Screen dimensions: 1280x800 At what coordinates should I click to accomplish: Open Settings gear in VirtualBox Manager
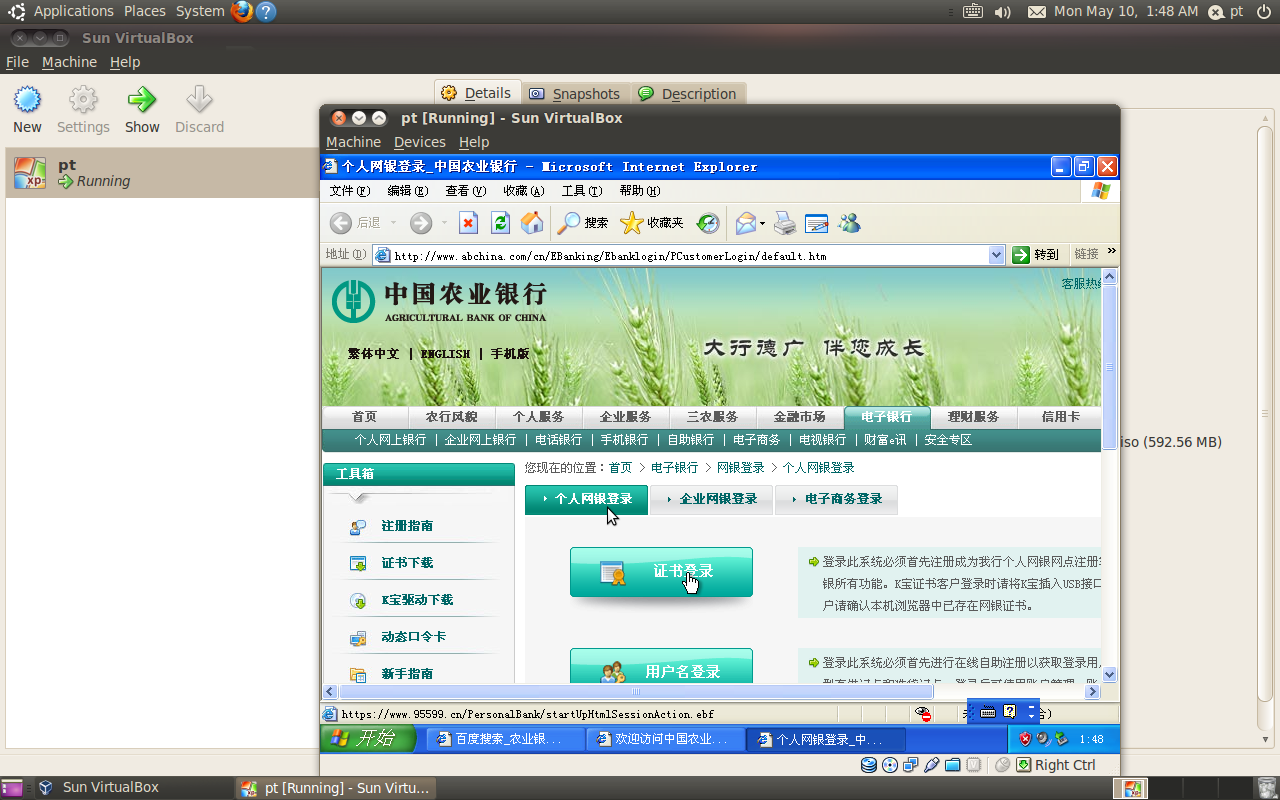point(83,100)
